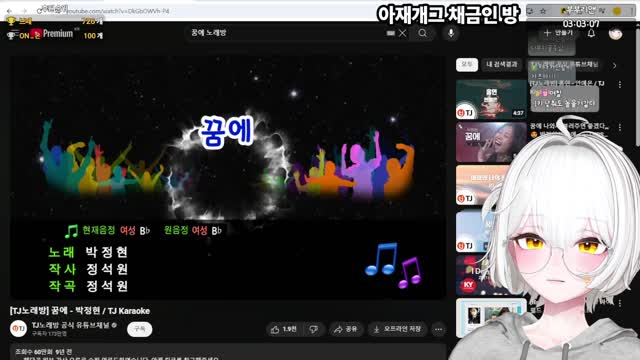
Task: Like the video with thumbs-up
Action: pos(284,329)
